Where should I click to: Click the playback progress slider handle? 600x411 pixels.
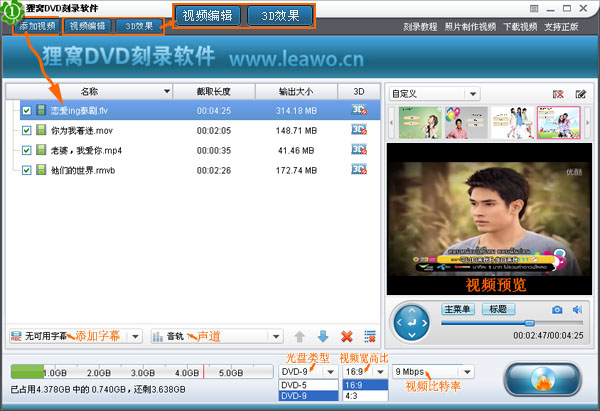pos(530,323)
